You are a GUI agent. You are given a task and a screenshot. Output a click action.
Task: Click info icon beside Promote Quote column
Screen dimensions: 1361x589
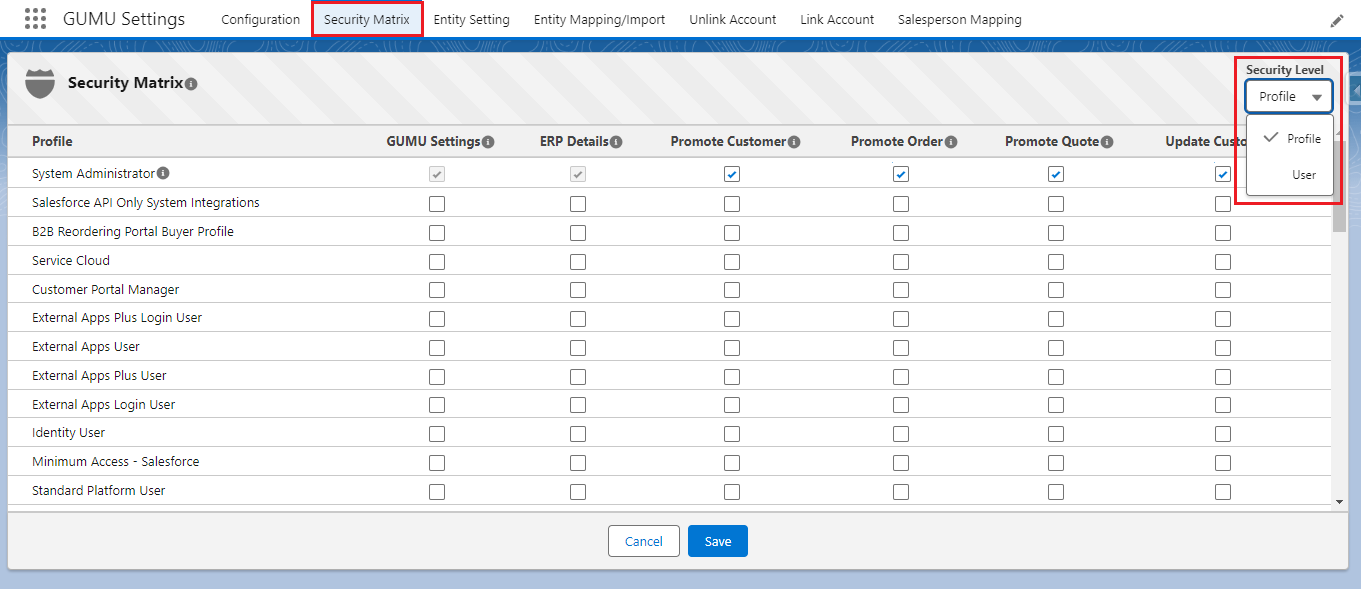pyautogui.click(x=1107, y=142)
